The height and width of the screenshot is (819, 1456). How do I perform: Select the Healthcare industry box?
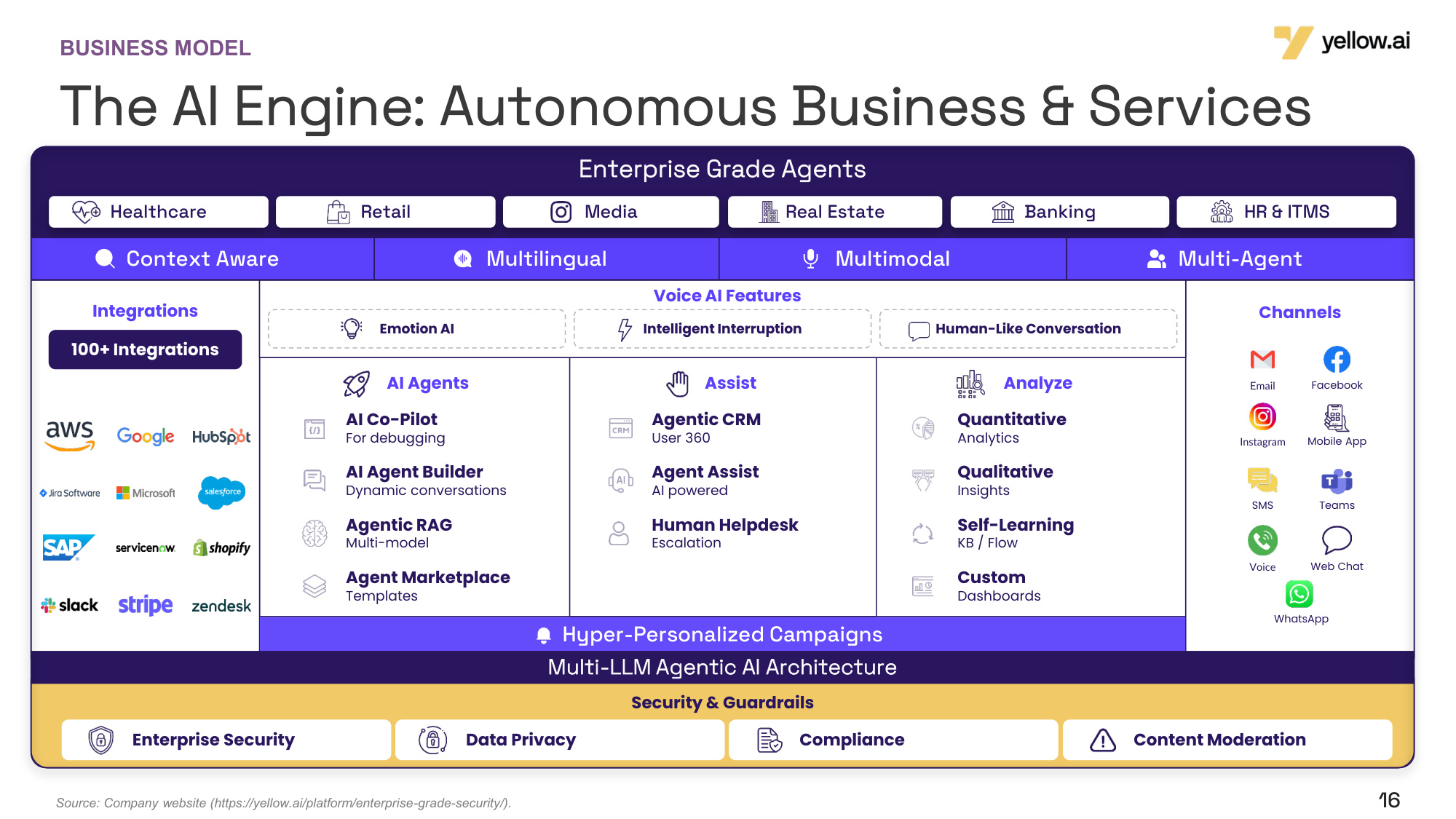[x=159, y=212]
